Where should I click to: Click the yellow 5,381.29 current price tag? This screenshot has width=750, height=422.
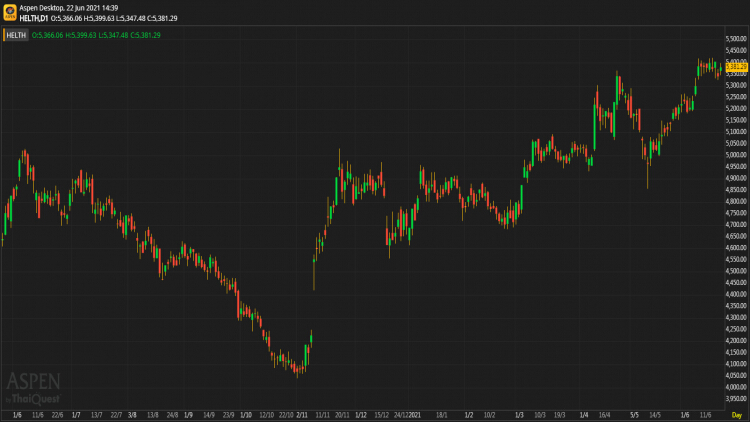tap(736, 67)
